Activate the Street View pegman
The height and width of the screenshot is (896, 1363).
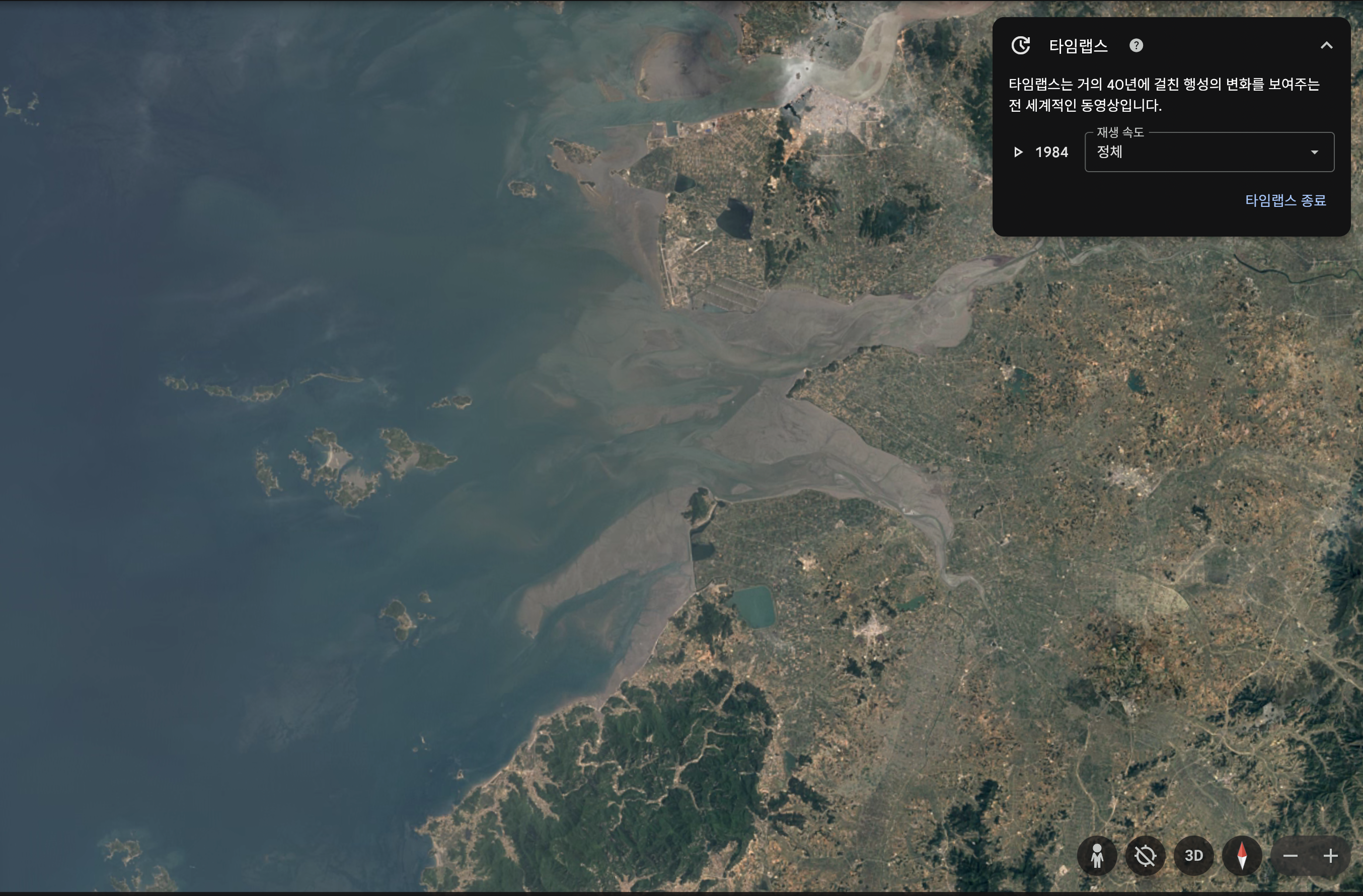1097,856
